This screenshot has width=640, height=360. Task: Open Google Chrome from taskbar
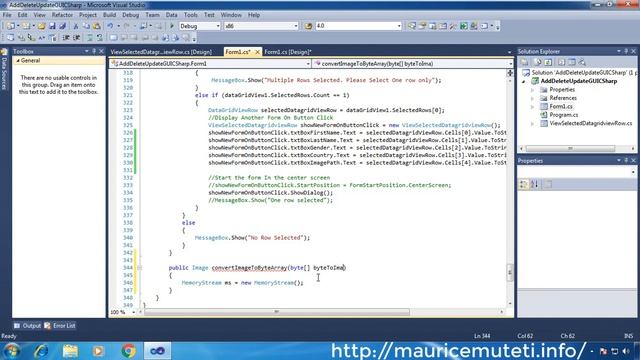coord(129,351)
